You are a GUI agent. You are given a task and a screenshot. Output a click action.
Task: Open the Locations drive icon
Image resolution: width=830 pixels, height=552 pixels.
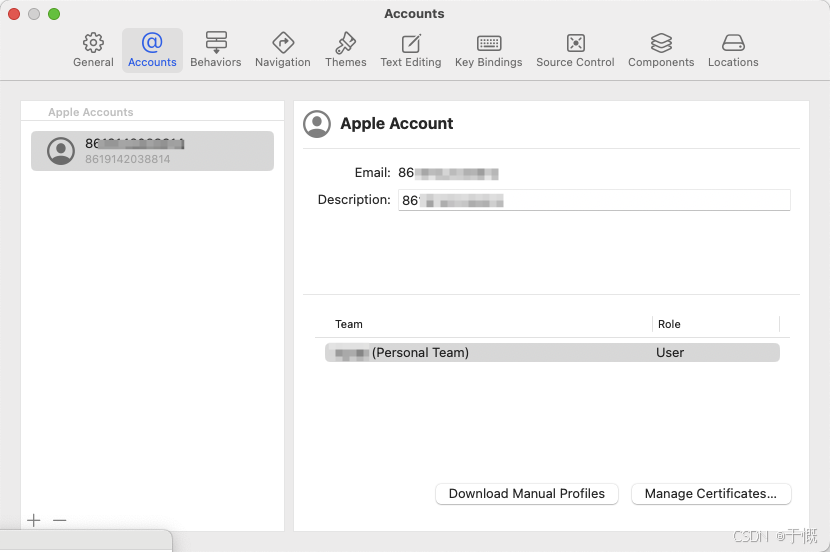[x=733, y=43]
